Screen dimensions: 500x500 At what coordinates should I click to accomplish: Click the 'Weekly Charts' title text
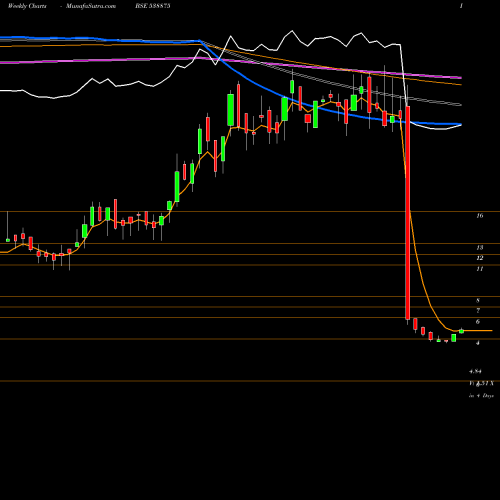pos(27,6)
